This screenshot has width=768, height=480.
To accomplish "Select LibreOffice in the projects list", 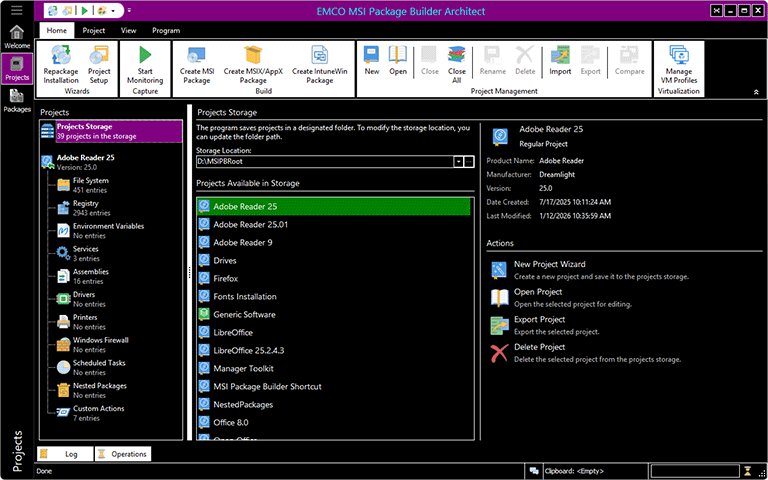I will pos(232,332).
